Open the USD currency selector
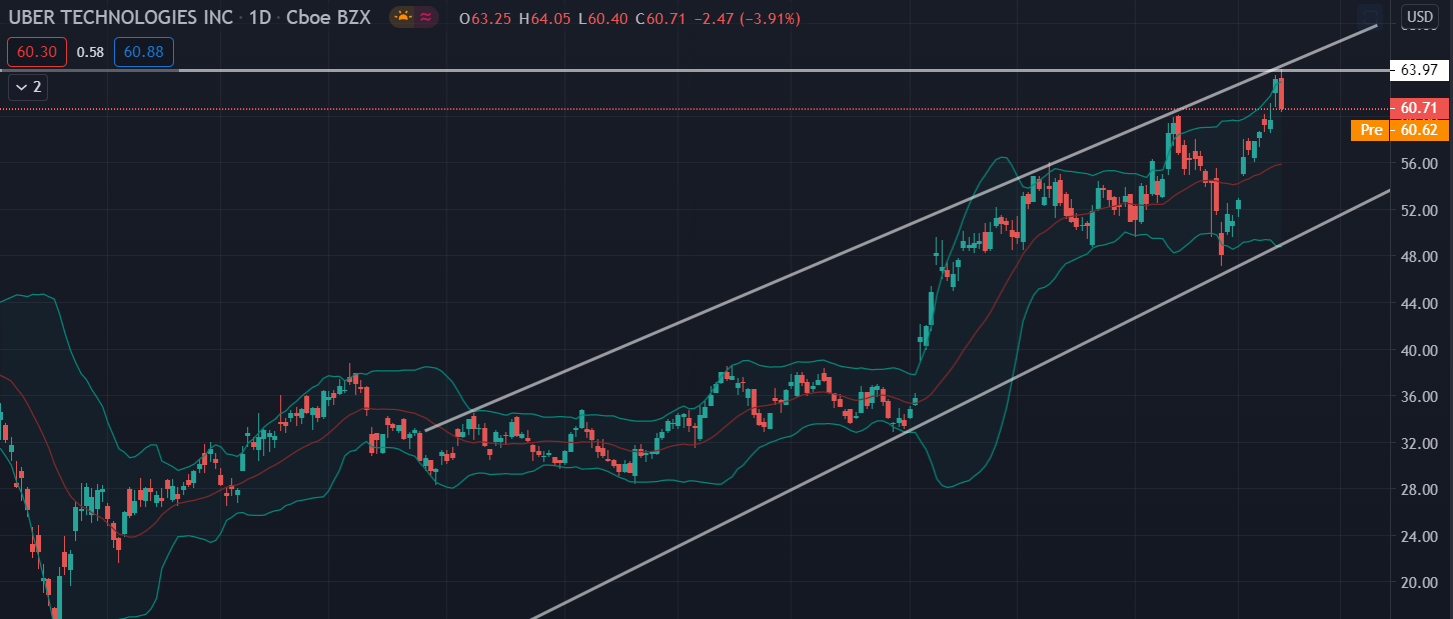 click(x=1419, y=16)
